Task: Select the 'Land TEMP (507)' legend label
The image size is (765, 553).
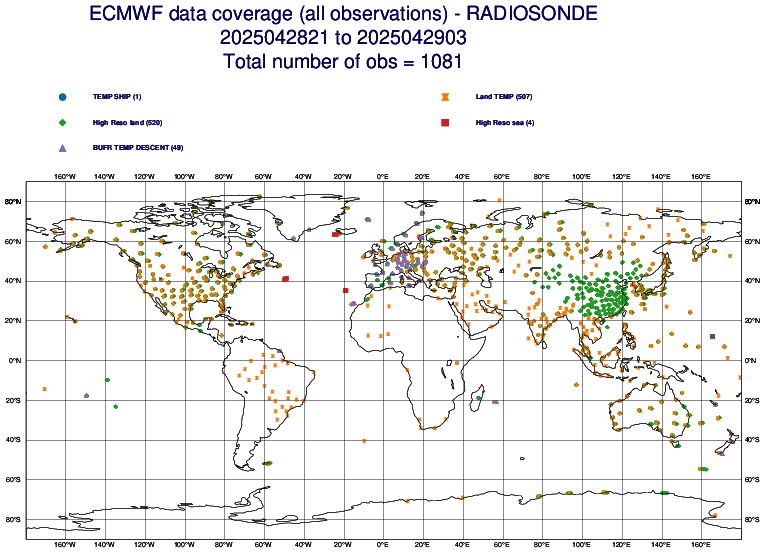Action: (504, 97)
